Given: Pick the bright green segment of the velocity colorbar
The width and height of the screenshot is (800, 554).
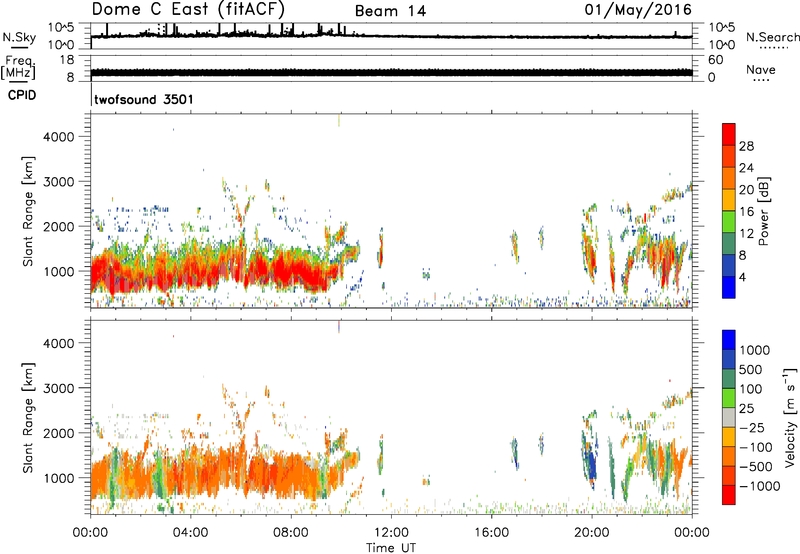Looking at the screenshot, I should click(x=729, y=398).
